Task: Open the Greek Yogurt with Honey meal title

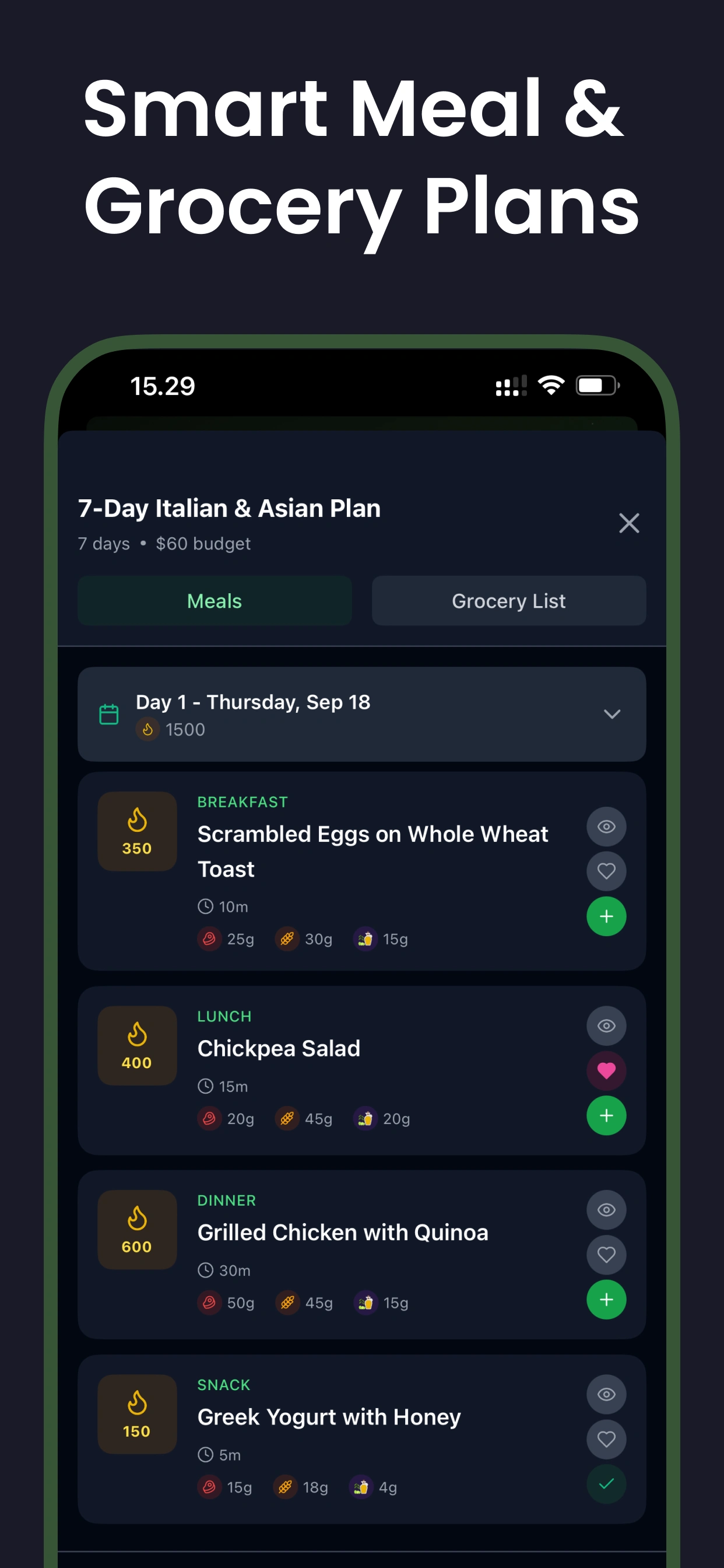Action: 329,1417
